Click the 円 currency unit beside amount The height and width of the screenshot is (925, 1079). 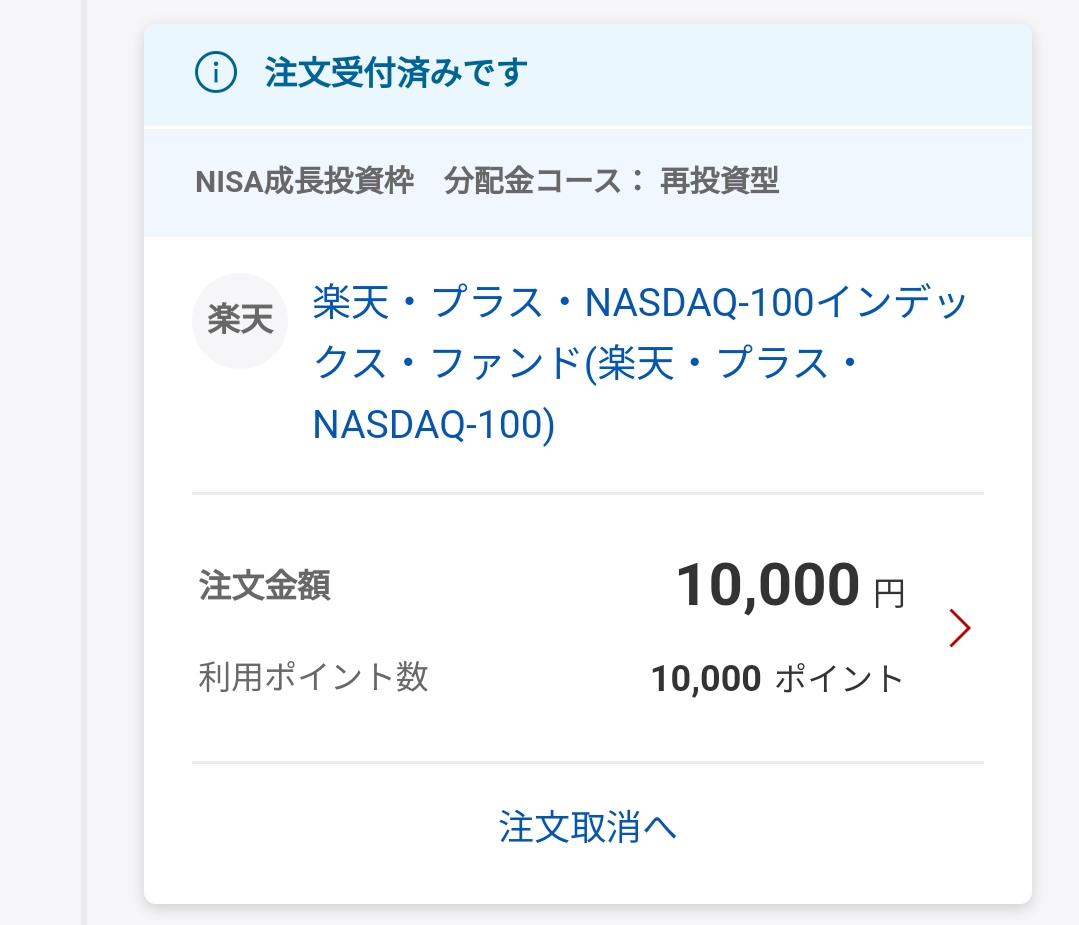889,594
